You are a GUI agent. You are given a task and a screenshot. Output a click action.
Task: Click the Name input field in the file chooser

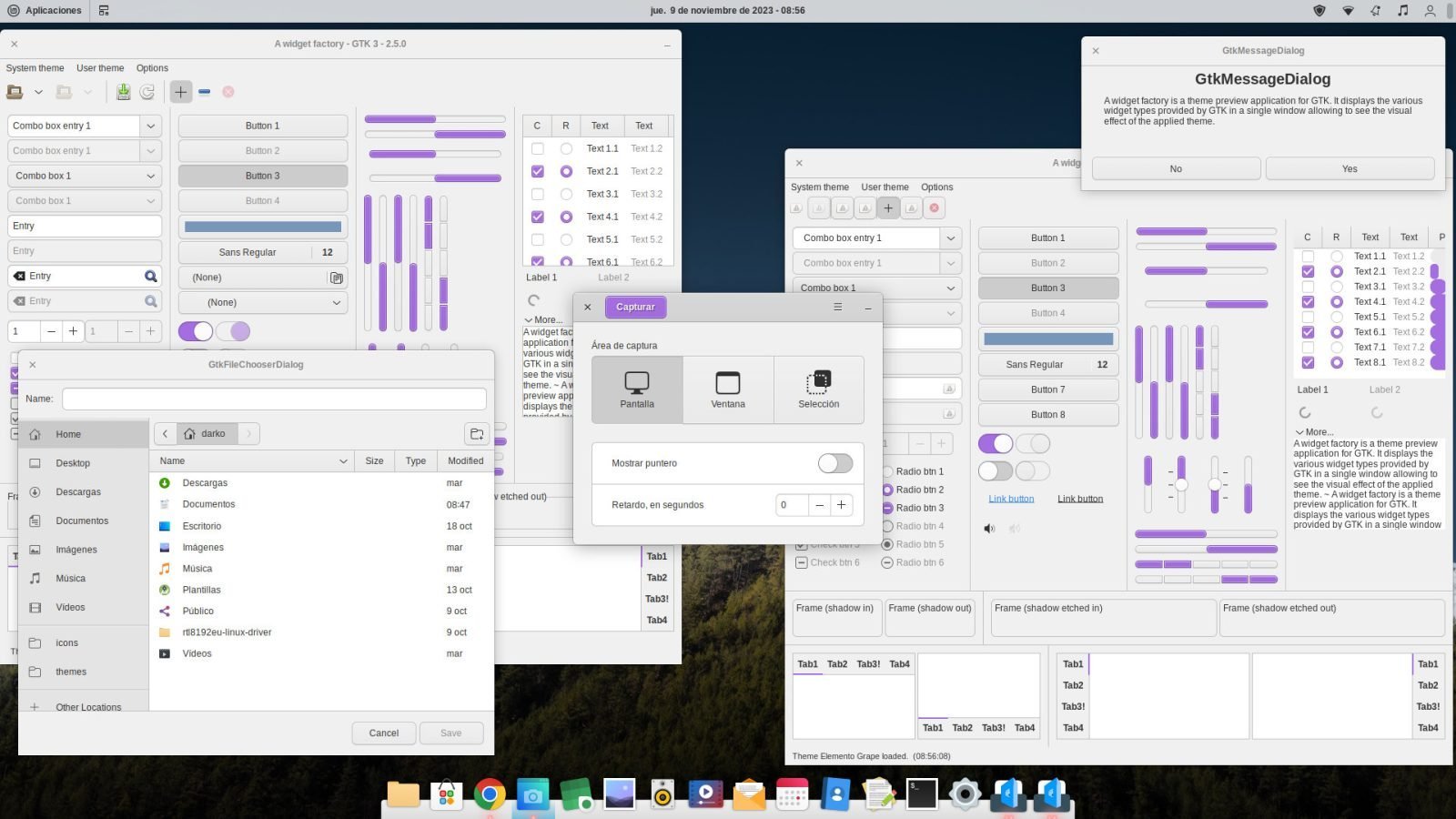pos(273,399)
